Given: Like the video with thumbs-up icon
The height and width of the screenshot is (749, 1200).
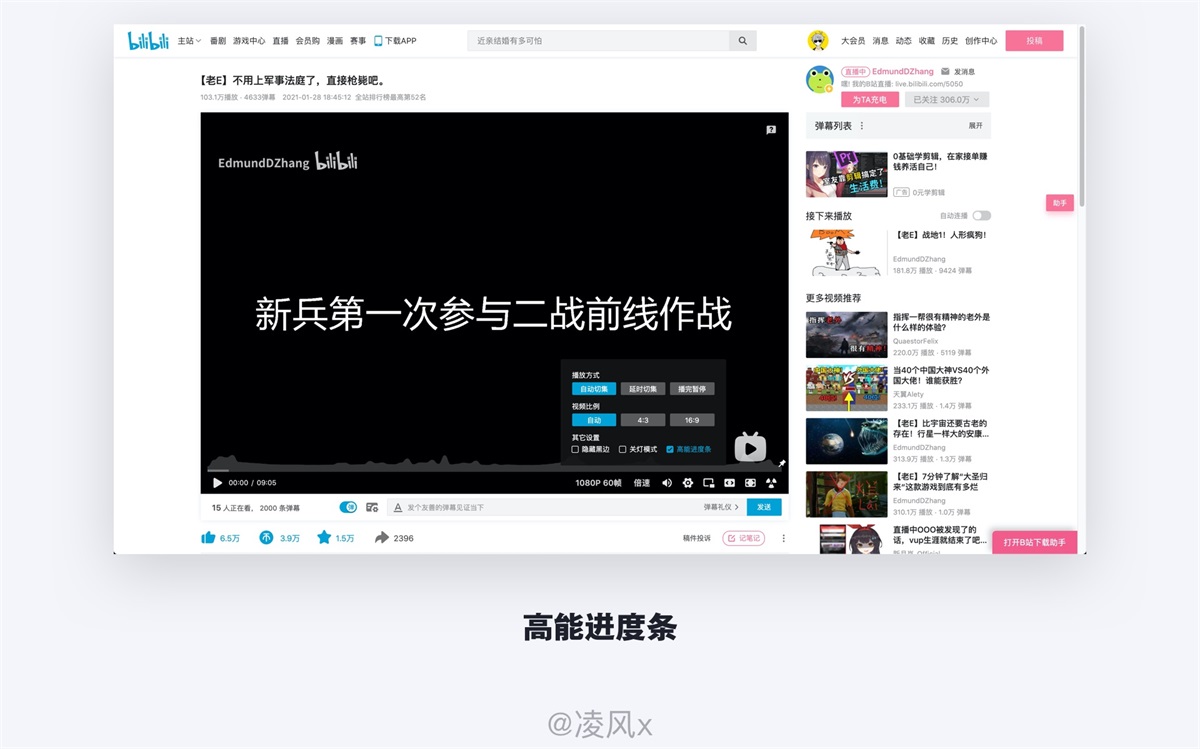Looking at the screenshot, I should pyautogui.click(x=208, y=538).
